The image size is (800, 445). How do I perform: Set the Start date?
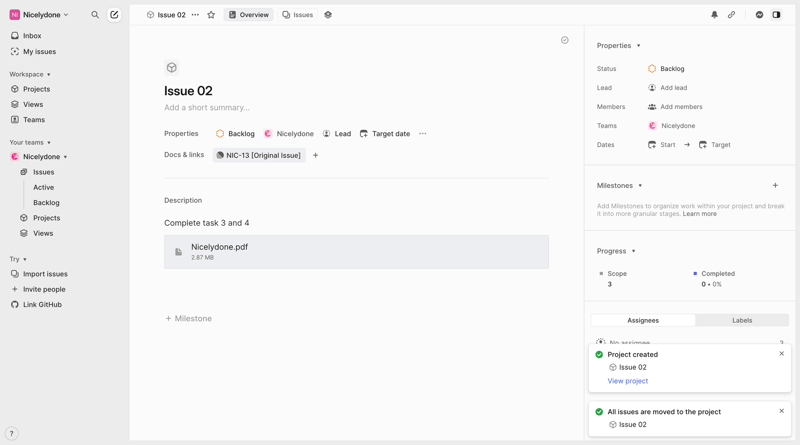tap(662, 145)
